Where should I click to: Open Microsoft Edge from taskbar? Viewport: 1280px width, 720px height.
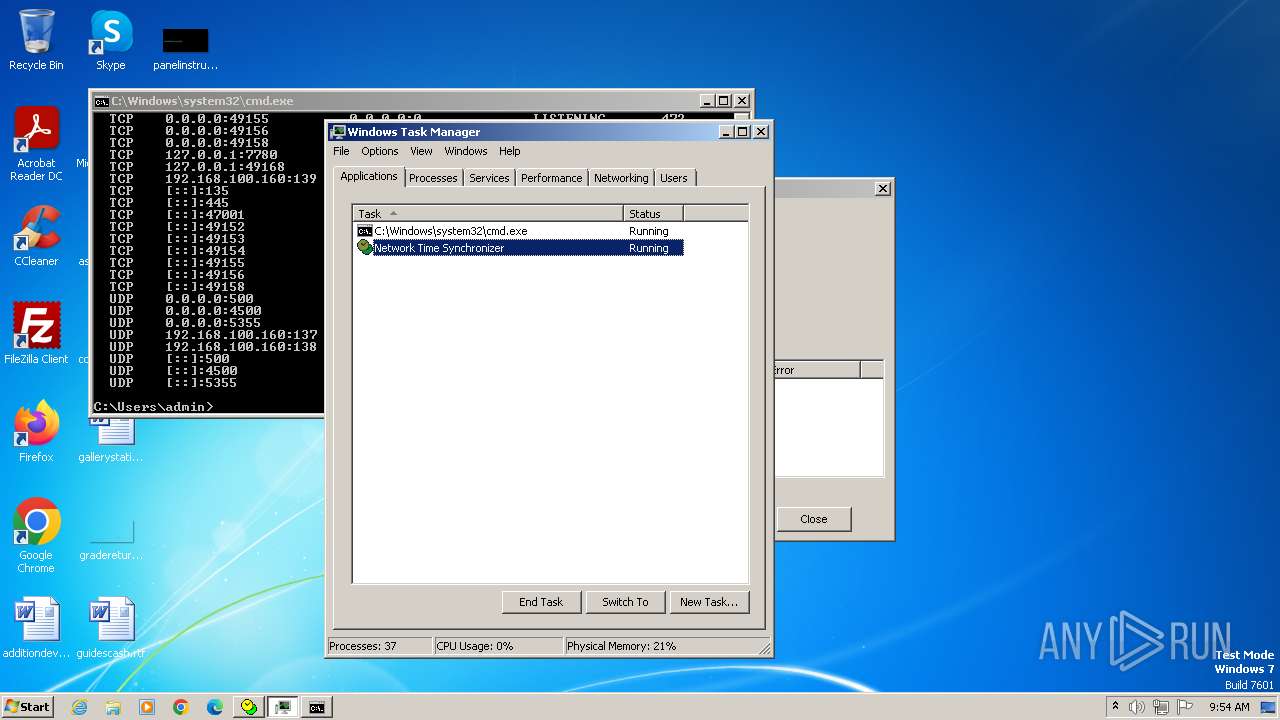215,707
